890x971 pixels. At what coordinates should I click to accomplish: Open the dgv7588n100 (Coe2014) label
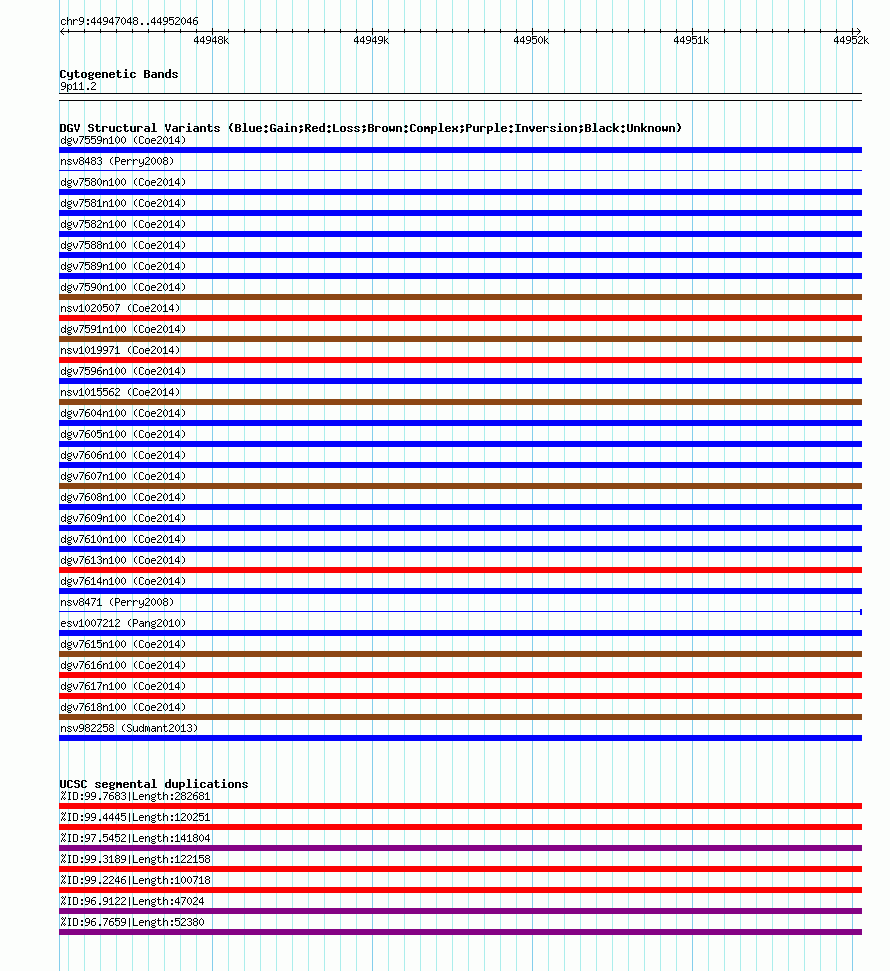pos(123,246)
